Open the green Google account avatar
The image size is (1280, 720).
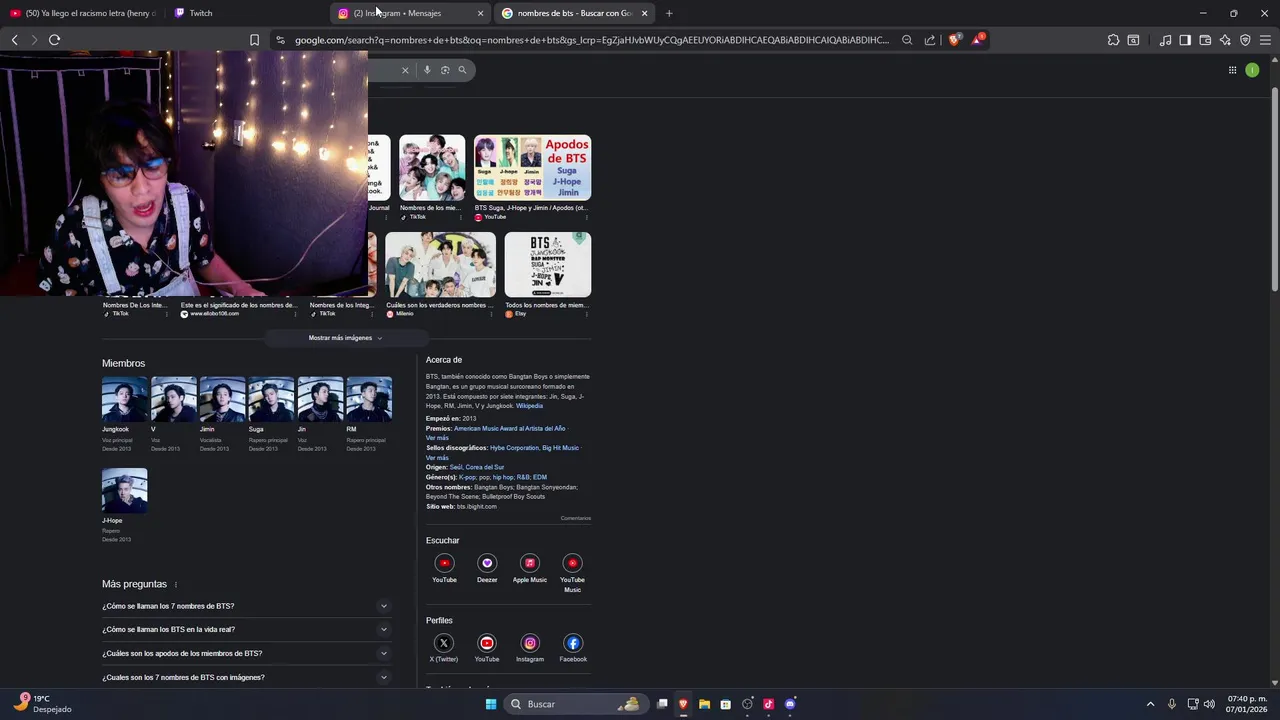(1252, 70)
